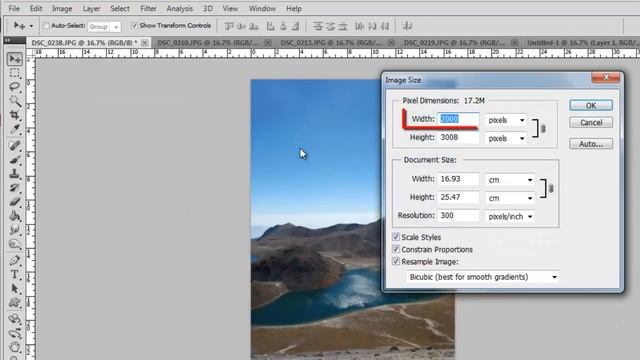Click Align Left Edges in options bar

(270, 26)
